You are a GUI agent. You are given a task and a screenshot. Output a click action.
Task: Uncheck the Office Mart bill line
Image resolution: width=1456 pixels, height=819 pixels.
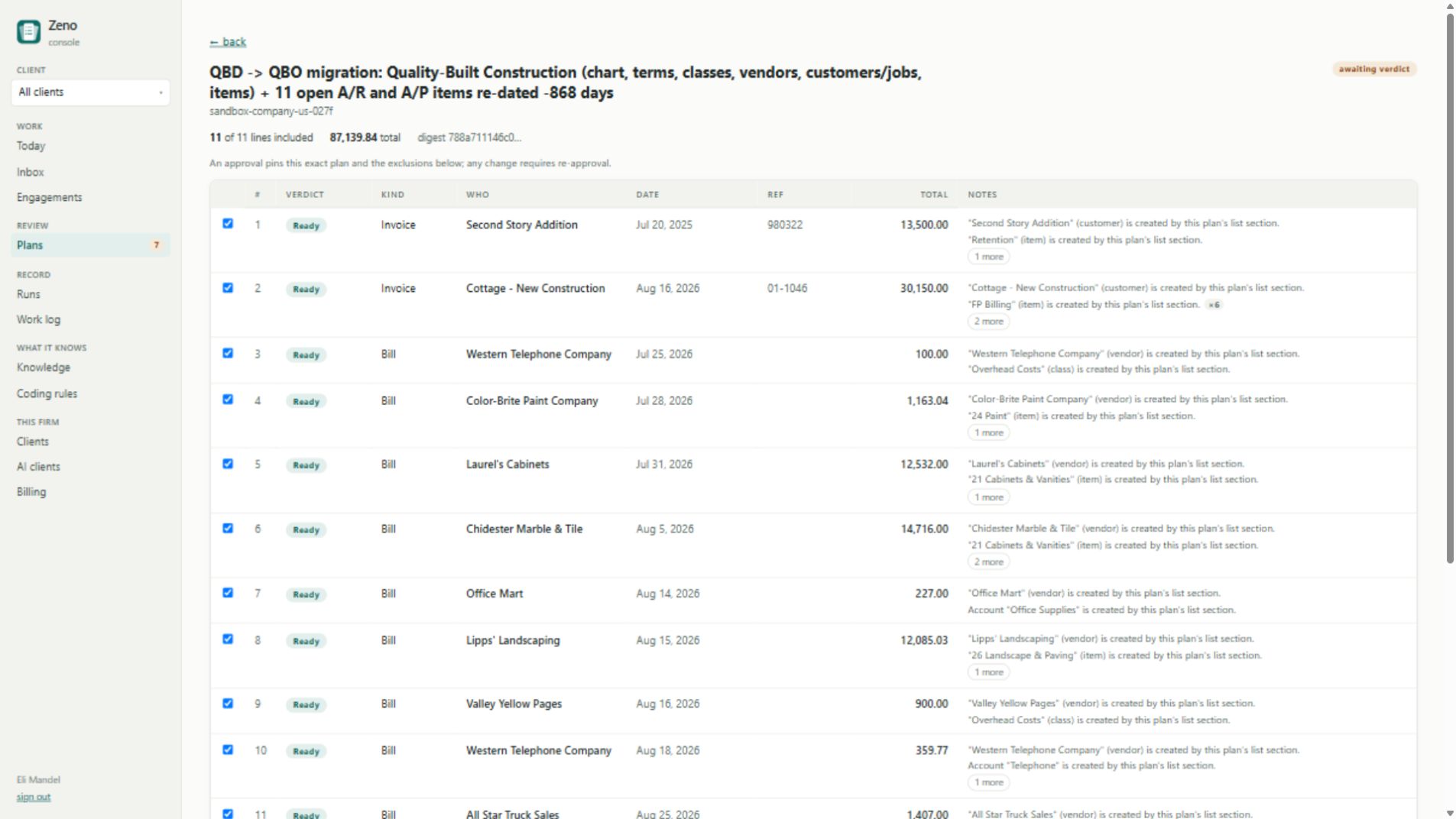click(228, 593)
